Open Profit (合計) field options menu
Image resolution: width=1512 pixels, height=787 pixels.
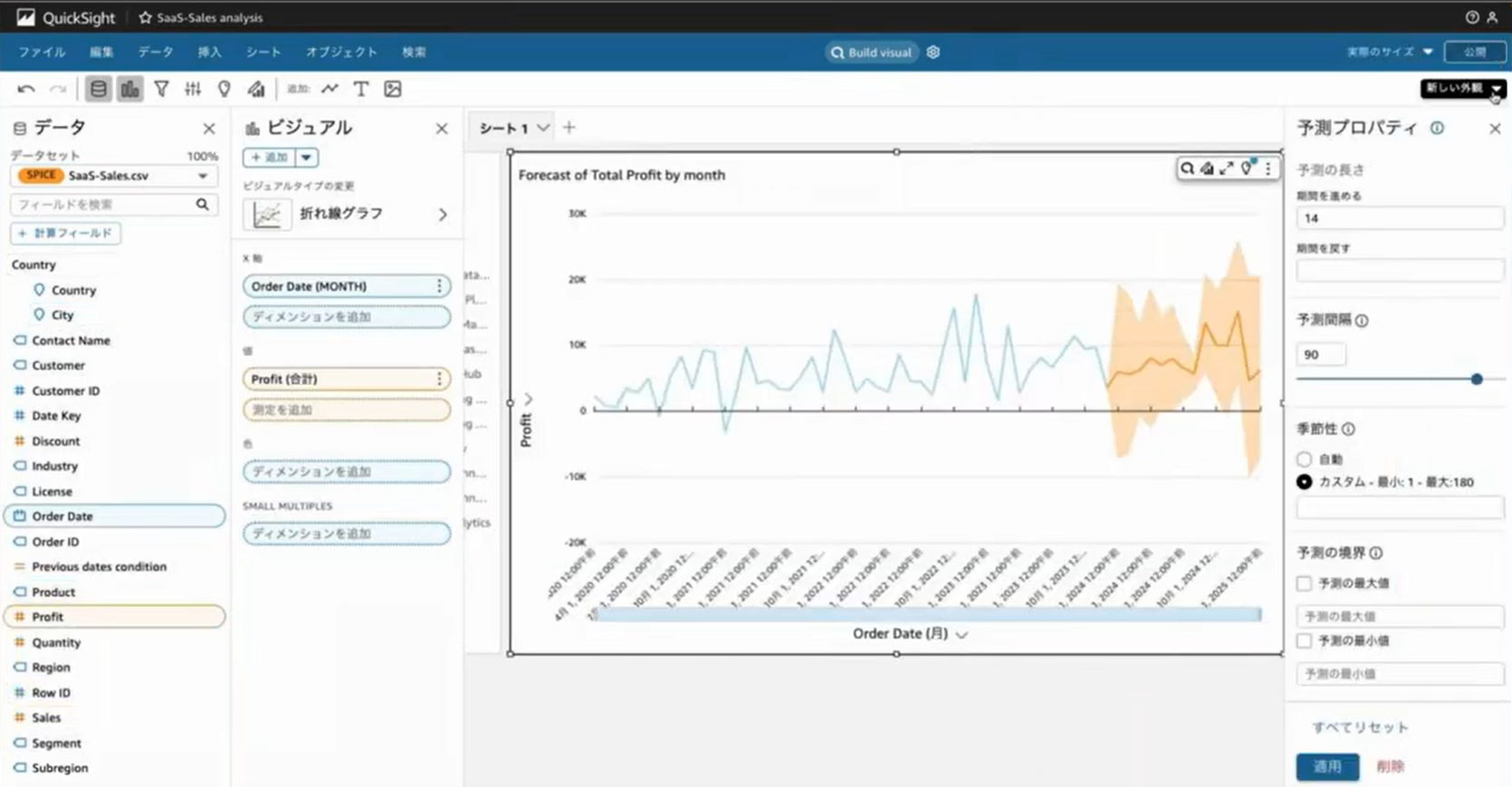439,379
